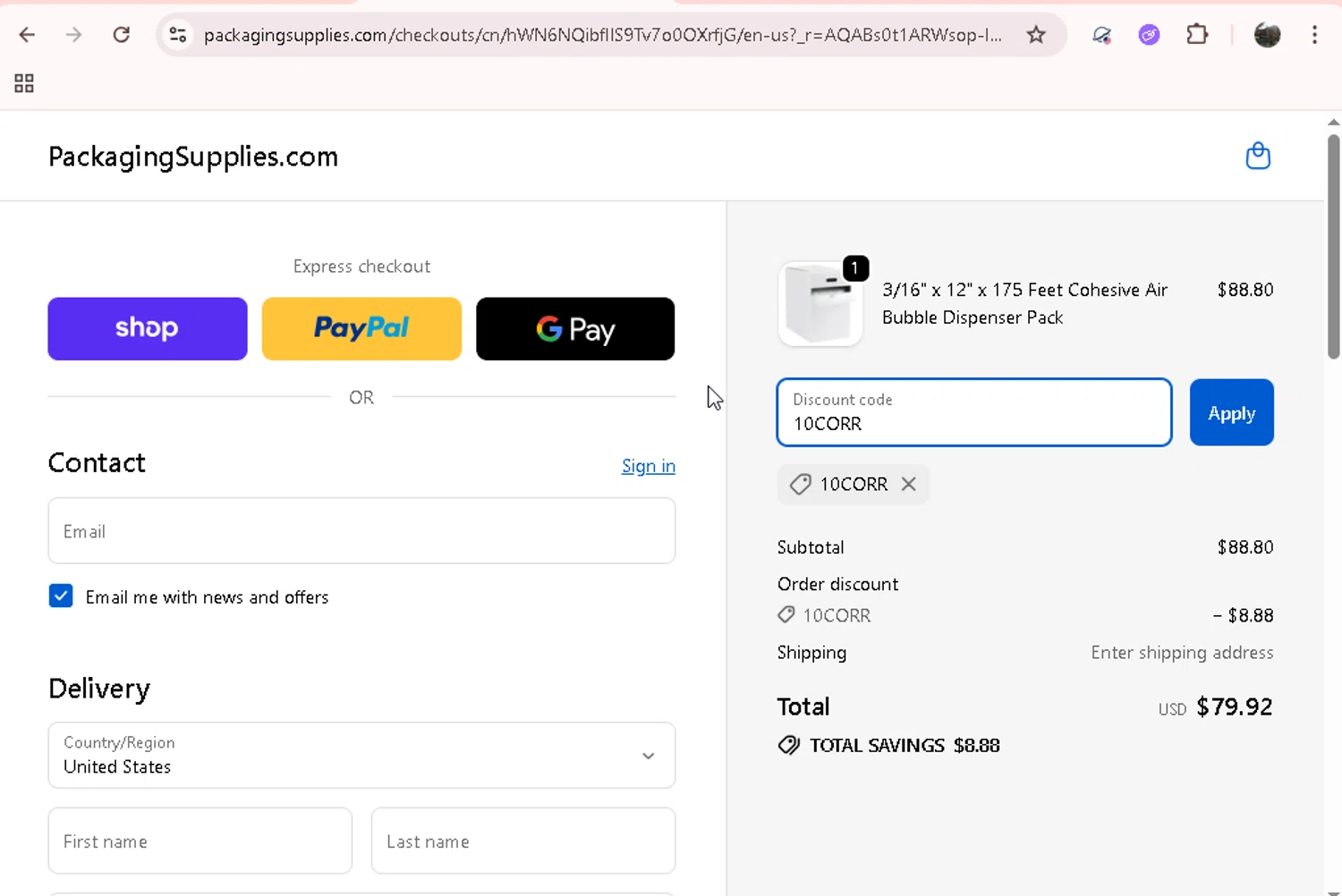The height and width of the screenshot is (896, 1342).
Task: Expand the Country/Region dropdown
Action: 361,756
